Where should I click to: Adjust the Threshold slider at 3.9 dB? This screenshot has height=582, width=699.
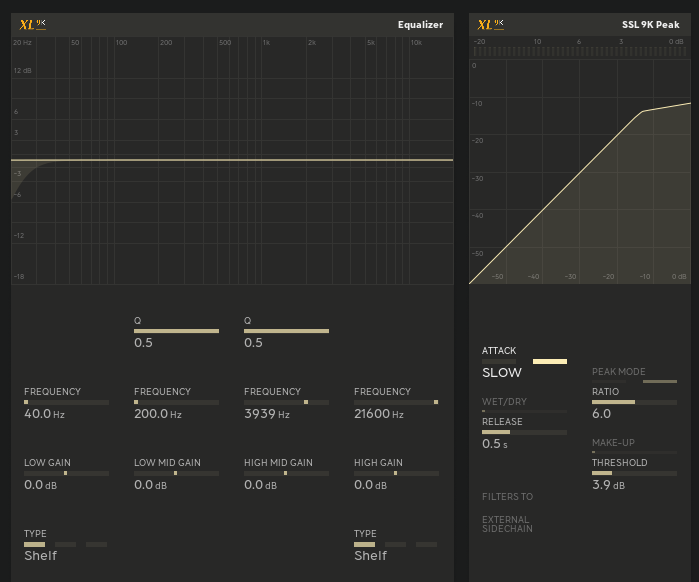tap(634, 473)
